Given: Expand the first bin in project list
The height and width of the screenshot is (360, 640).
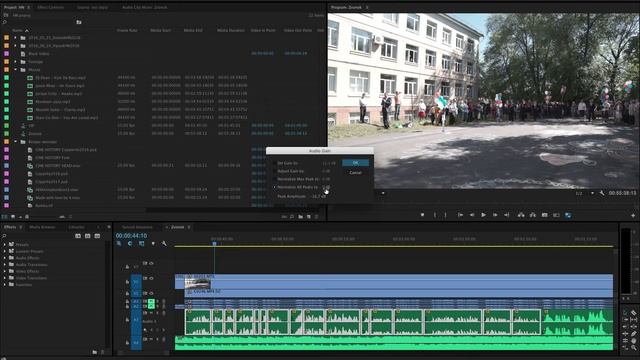Looking at the screenshot, I should pyautogui.click(x=16, y=38).
